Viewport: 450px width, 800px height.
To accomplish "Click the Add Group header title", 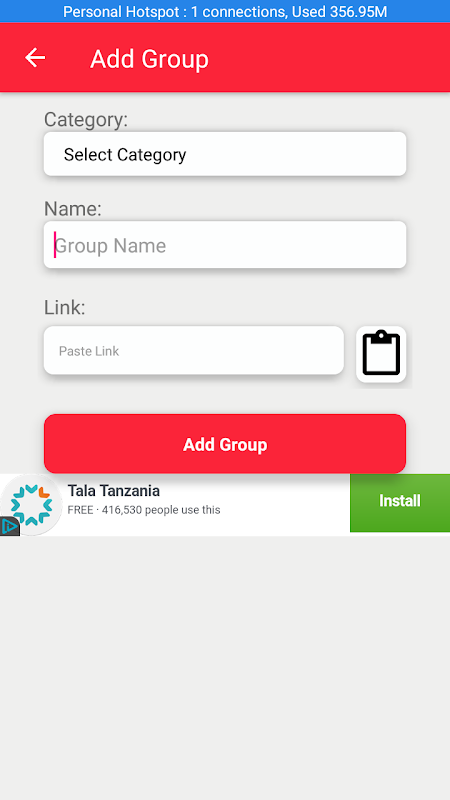I will (149, 59).
